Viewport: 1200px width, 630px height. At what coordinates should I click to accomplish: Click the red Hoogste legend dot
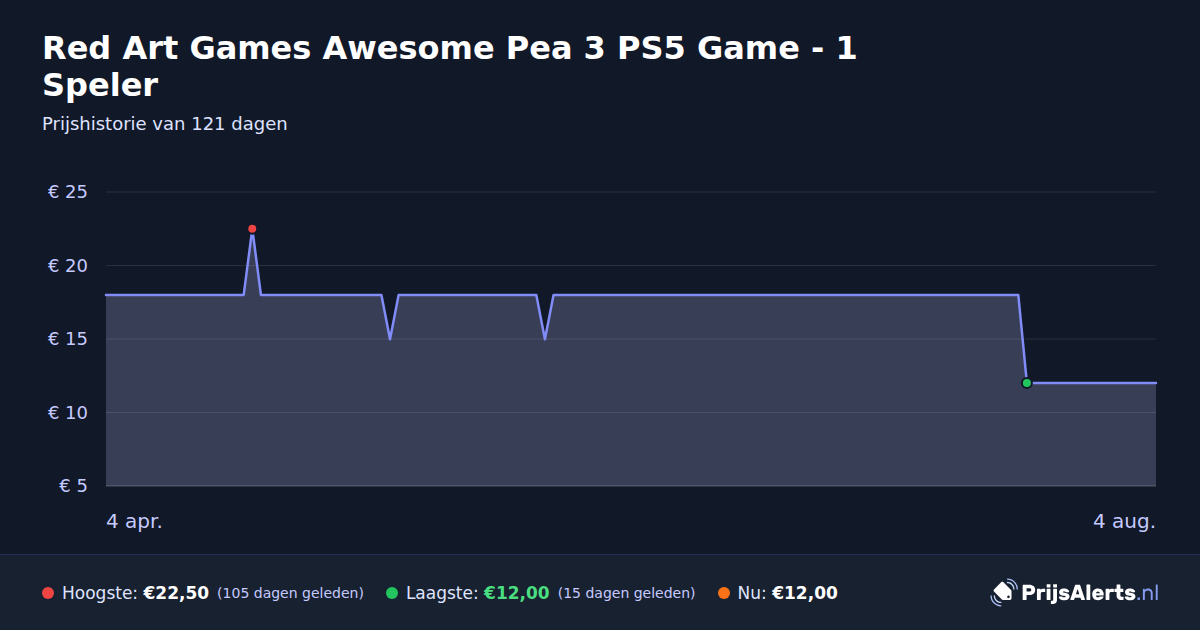pyautogui.click(x=48, y=593)
